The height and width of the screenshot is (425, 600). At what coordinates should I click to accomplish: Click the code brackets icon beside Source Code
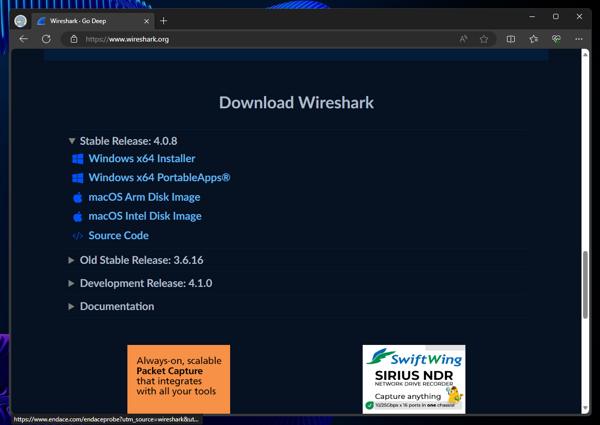tap(78, 236)
